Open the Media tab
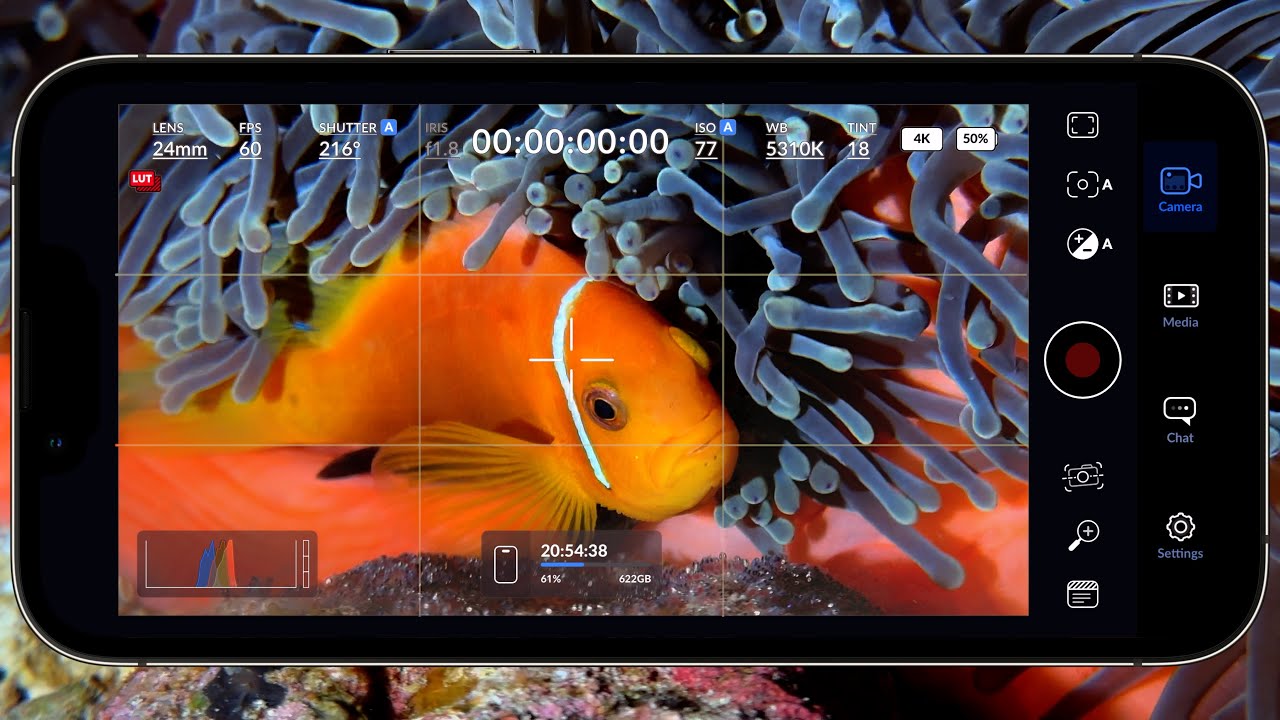The height and width of the screenshot is (720, 1280). [x=1180, y=305]
